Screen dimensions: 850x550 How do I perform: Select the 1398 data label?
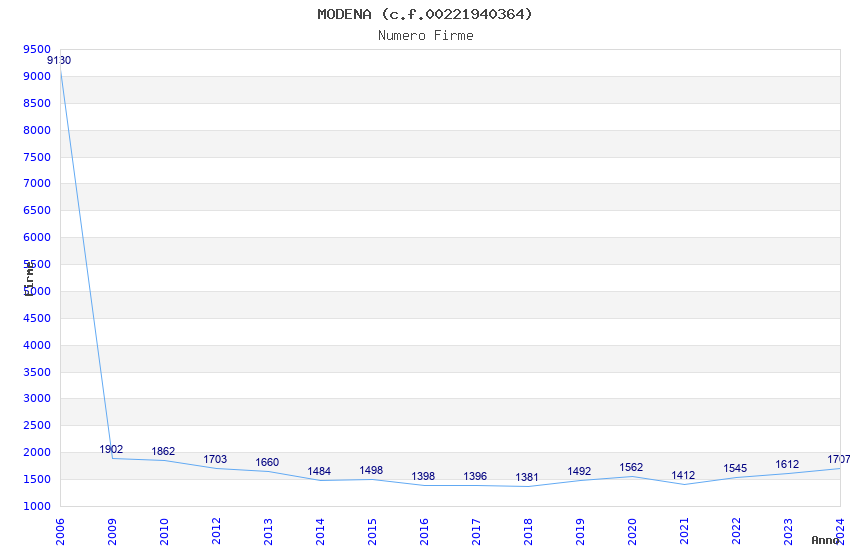423,476
